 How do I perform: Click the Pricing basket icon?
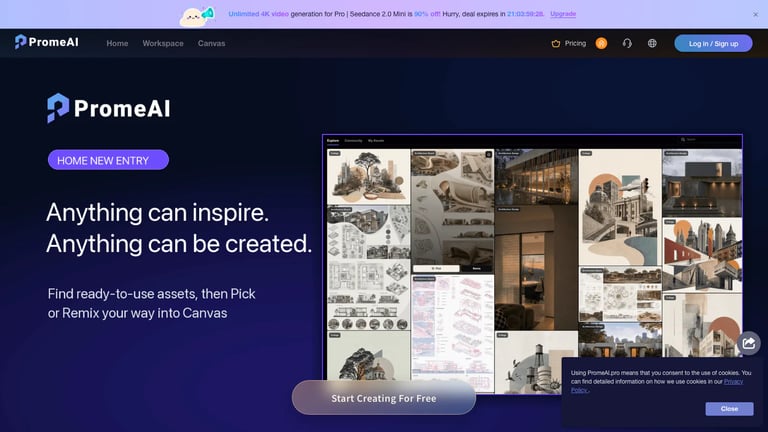555,44
